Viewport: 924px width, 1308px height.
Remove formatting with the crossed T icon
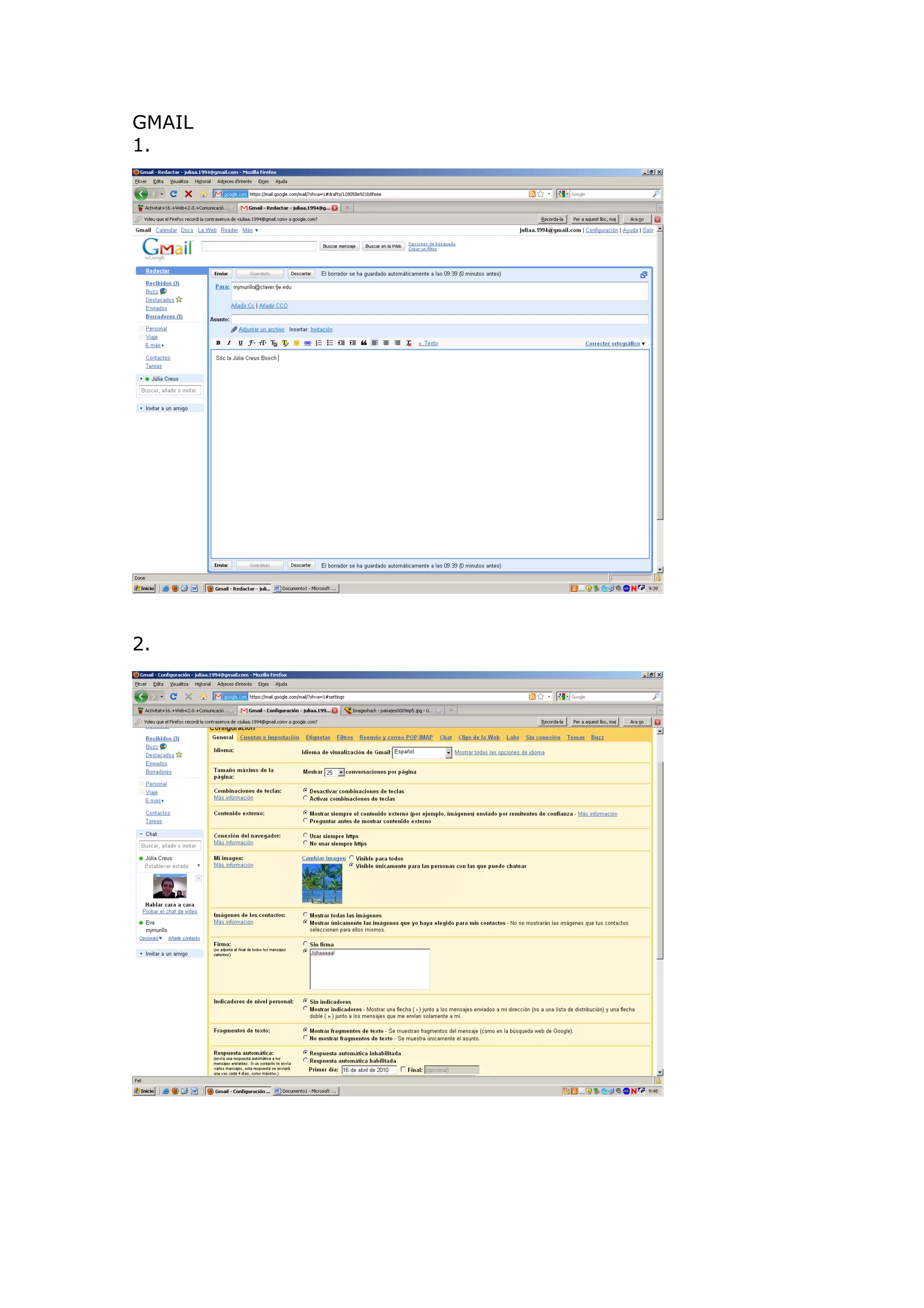[x=408, y=343]
